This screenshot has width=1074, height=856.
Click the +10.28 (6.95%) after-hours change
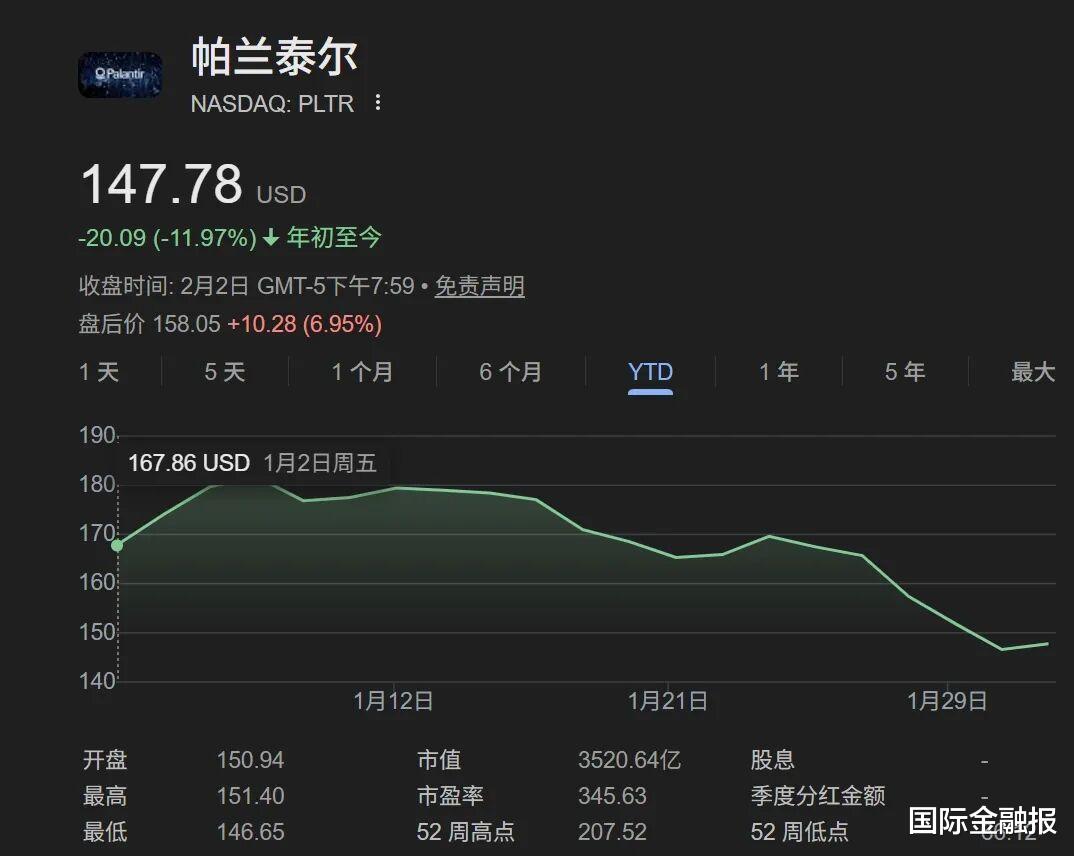tap(304, 324)
